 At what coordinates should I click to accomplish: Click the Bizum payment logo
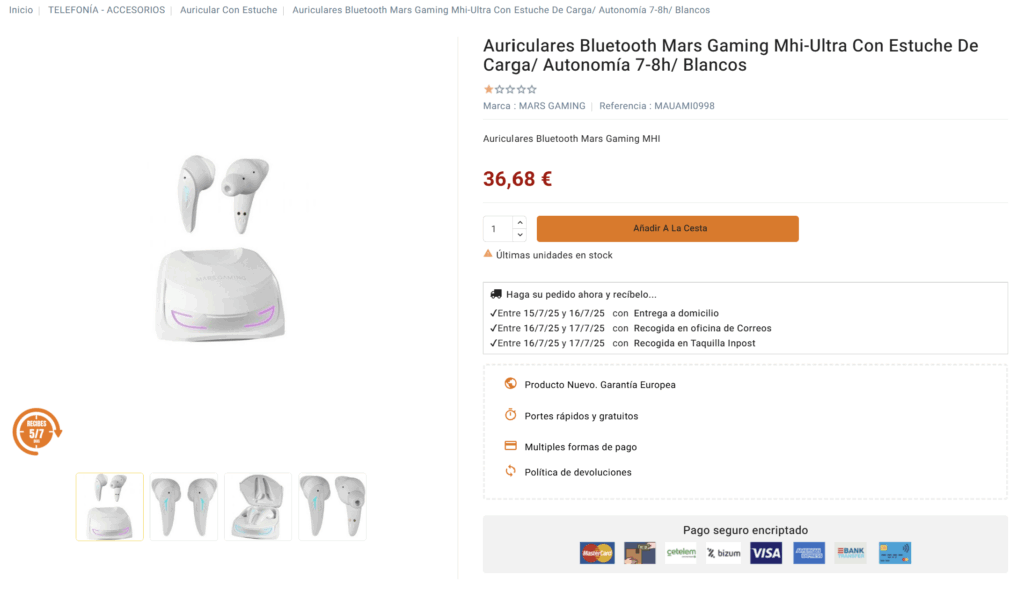pos(723,553)
